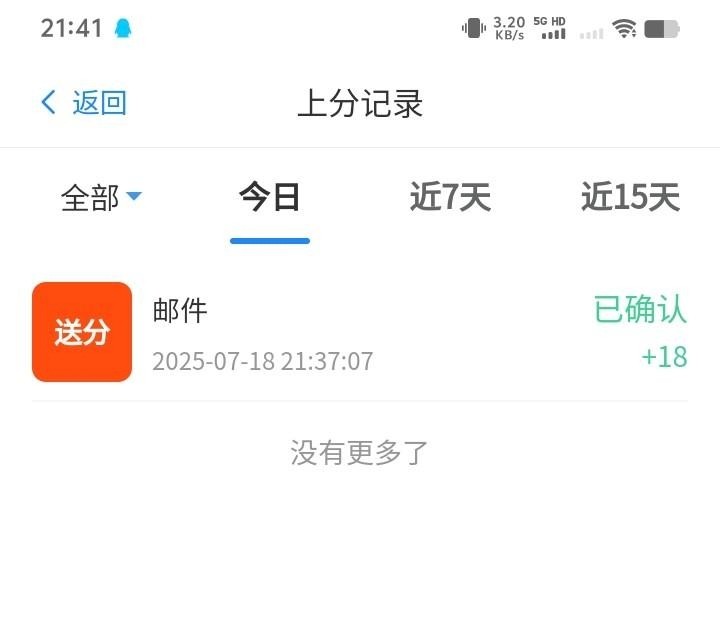This screenshot has height=619, width=720.
Task: Tap the QQ penguin notification icon
Action: [x=123, y=28]
